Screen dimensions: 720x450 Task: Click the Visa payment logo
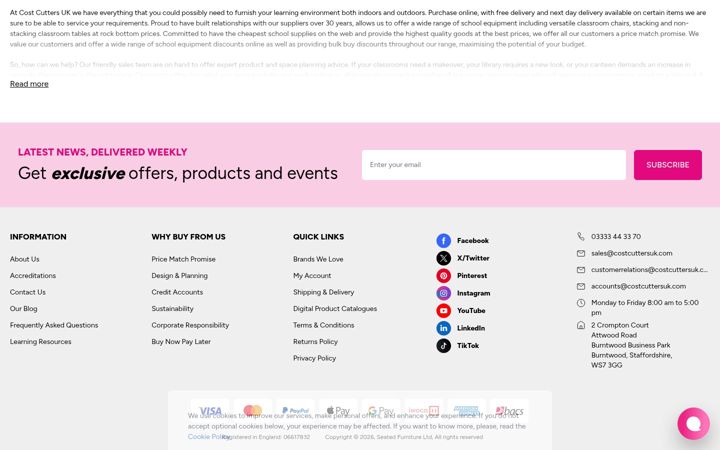210,411
